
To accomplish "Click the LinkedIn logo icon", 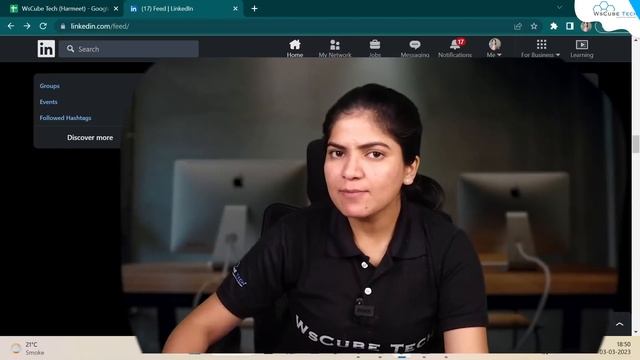I will coord(46,49).
